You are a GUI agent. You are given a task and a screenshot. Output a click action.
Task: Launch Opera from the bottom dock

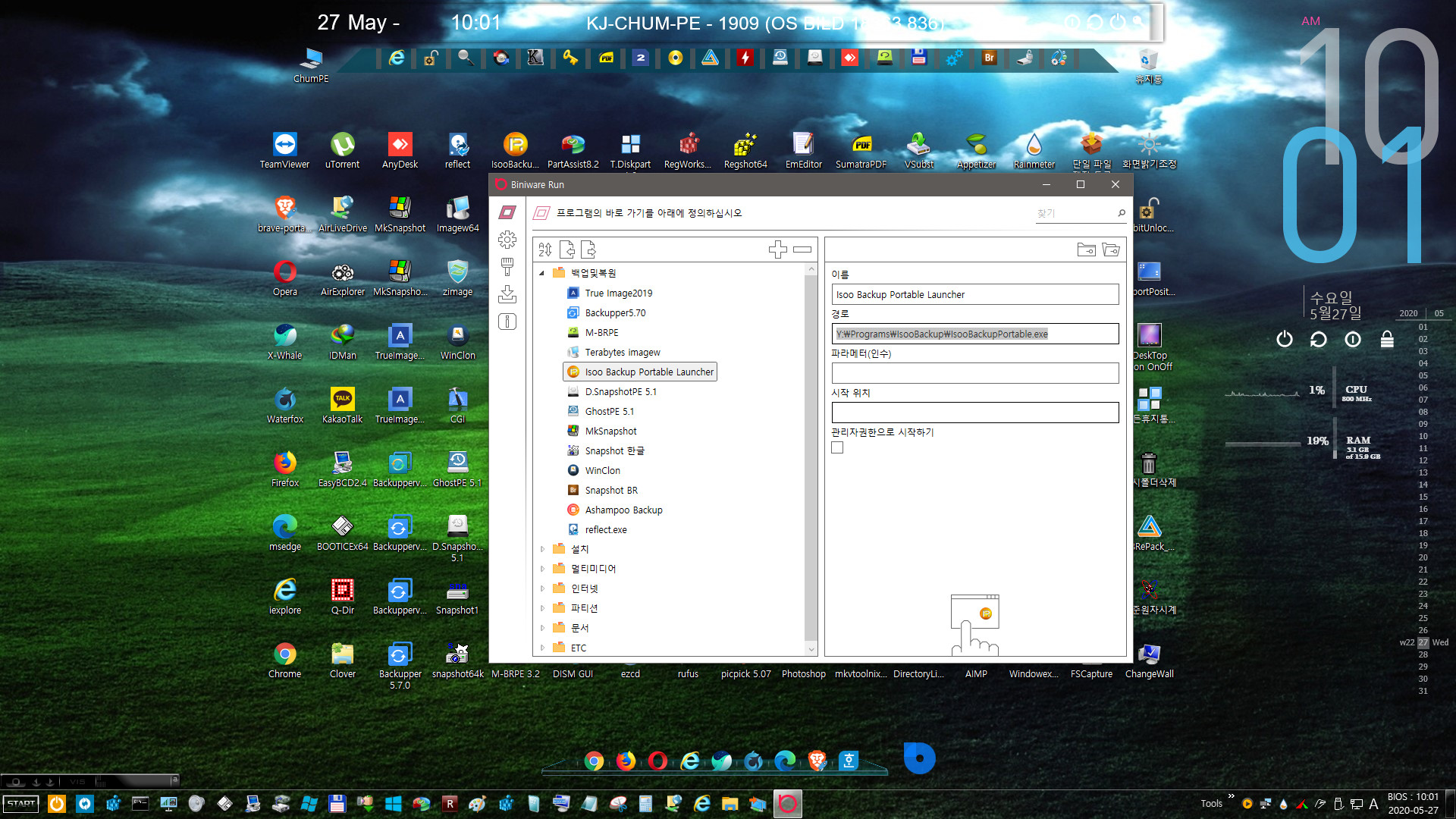click(x=657, y=761)
